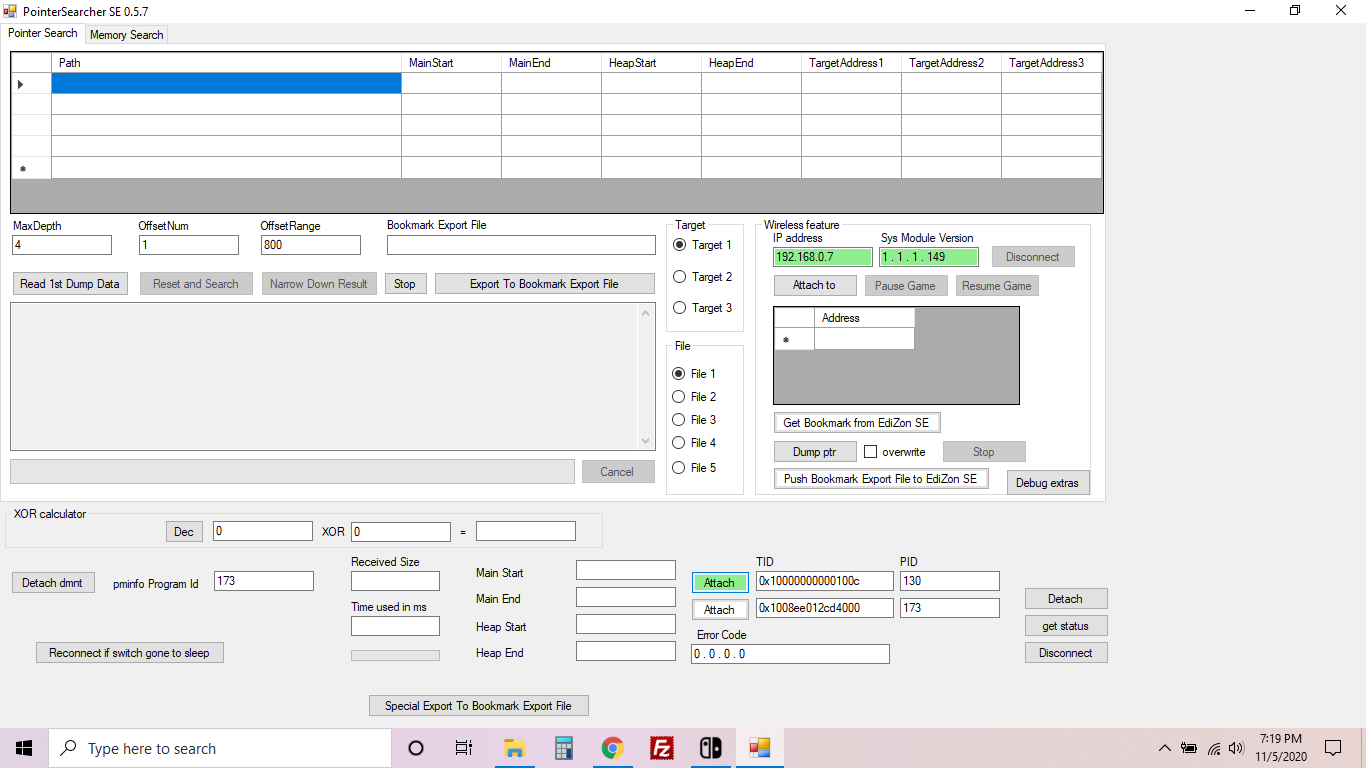Click the Cortana circle icon
This screenshot has height=768, width=1366.
point(416,748)
